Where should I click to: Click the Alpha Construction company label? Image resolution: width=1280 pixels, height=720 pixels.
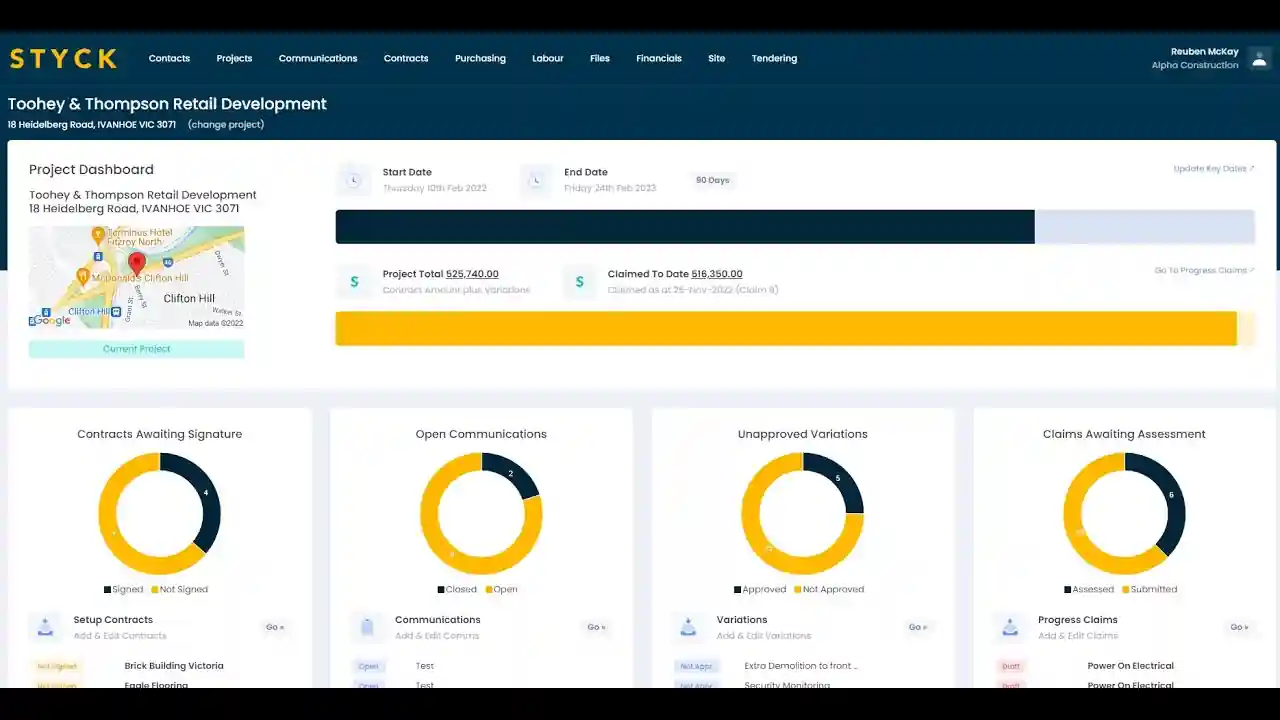1195,65
